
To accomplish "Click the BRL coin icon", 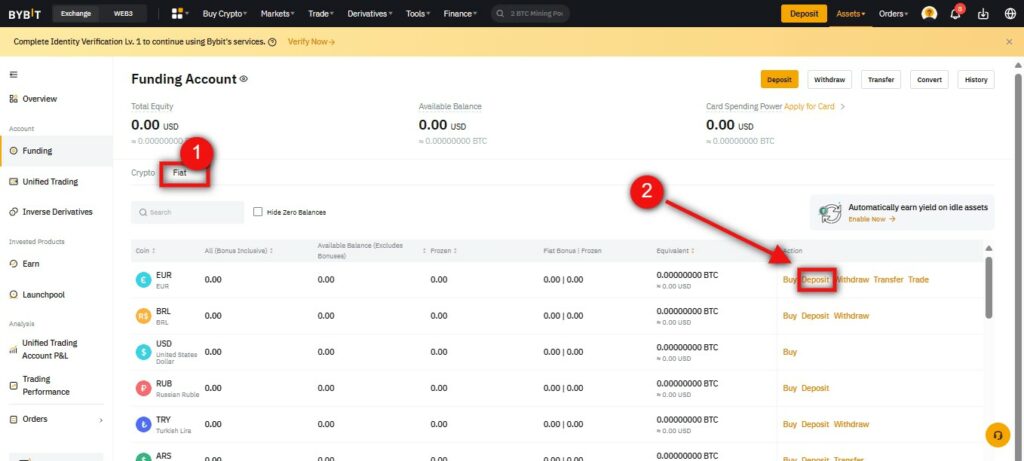I will click(x=143, y=316).
